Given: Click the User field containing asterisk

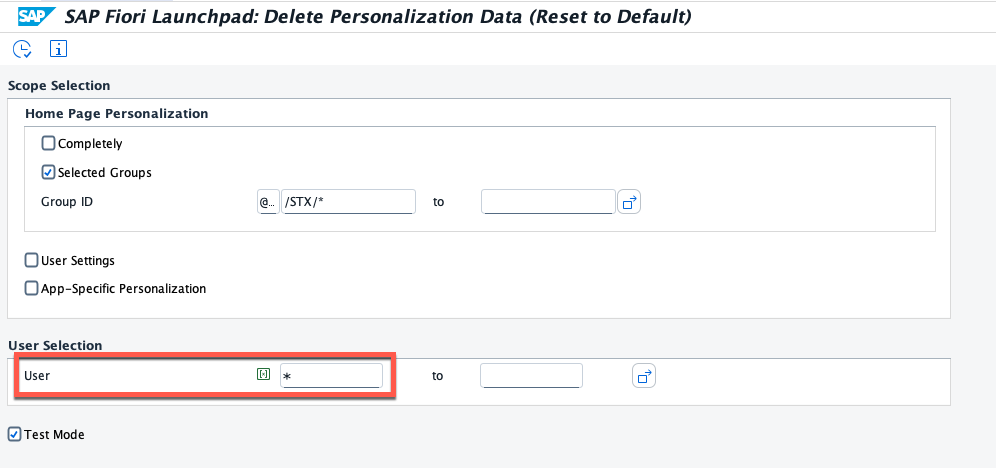Looking at the screenshot, I should click(331, 376).
